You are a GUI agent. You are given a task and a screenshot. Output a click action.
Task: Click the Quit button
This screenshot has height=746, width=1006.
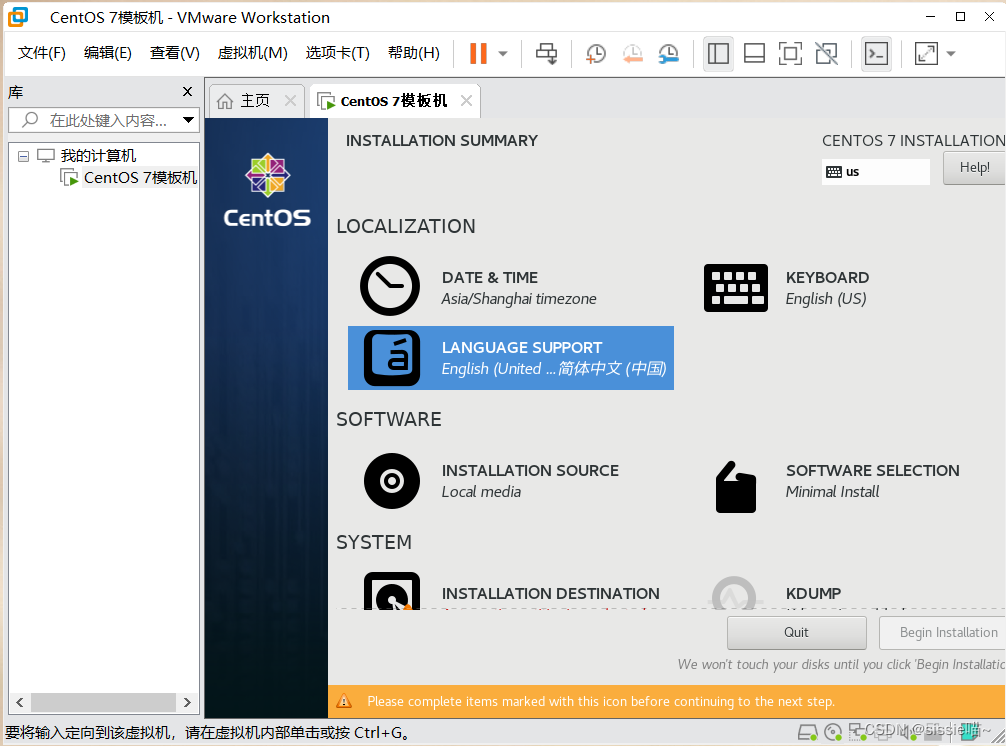(796, 632)
